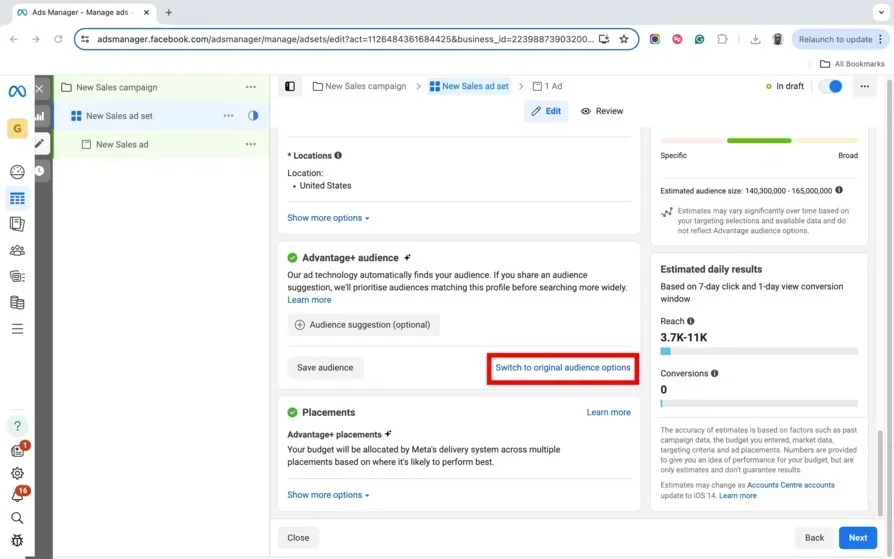Open All Bookmarks folder
This screenshot has width=894, height=559.
click(x=852, y=64)
